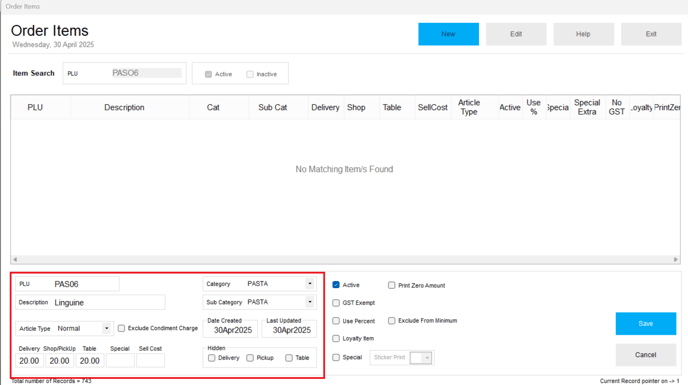Toggle the Inactive search filter checkbox

point(250,74)
